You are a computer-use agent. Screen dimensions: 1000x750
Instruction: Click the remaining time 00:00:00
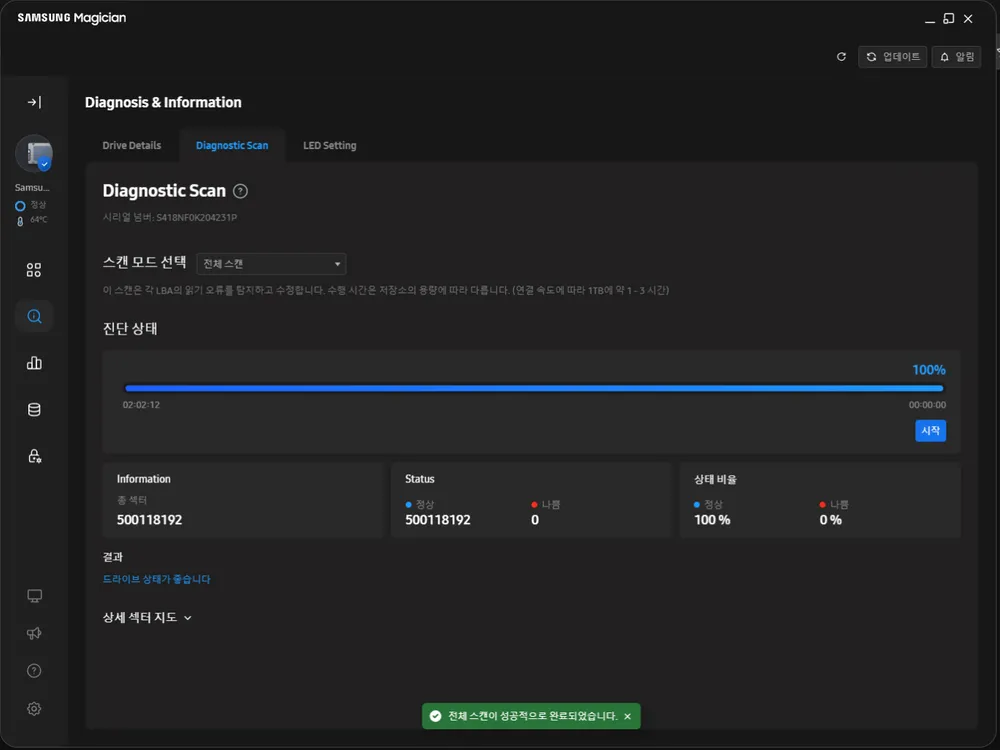(927, 405)
